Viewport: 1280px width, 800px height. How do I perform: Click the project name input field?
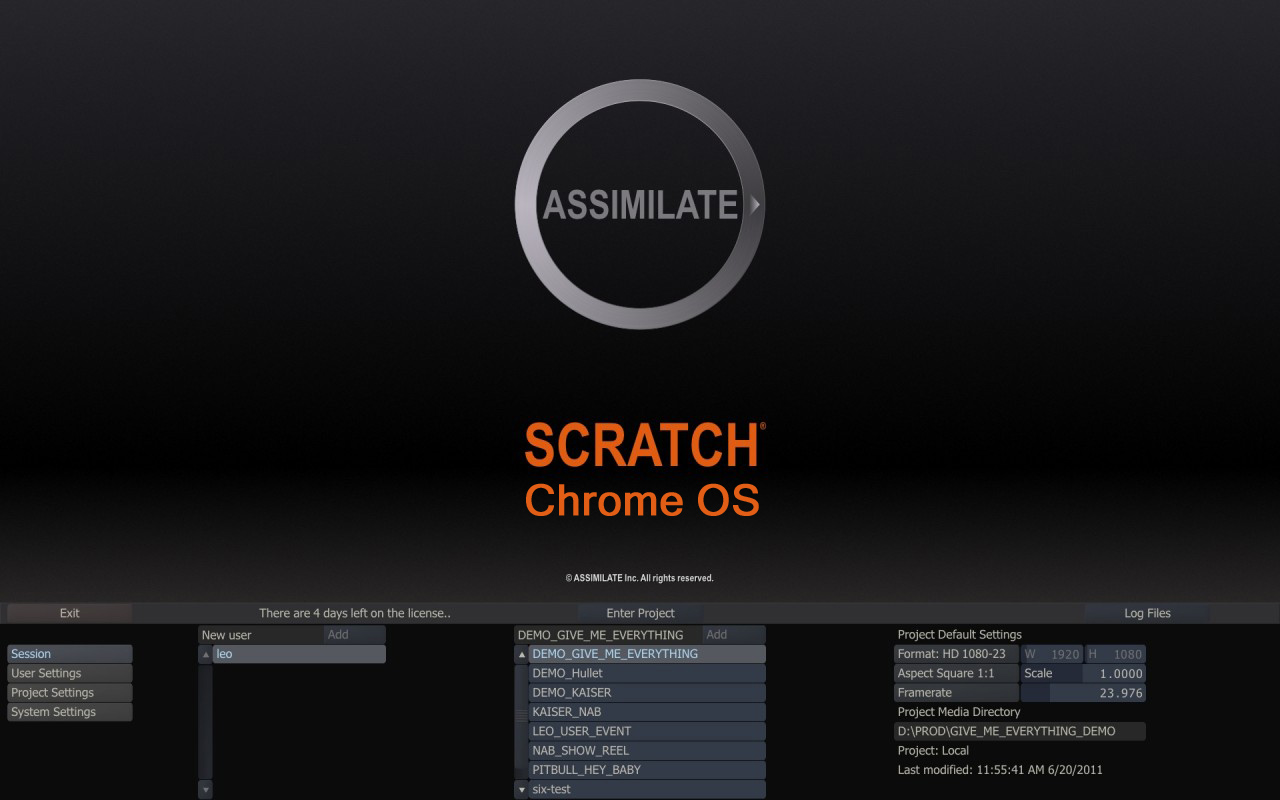coord(607,635)
